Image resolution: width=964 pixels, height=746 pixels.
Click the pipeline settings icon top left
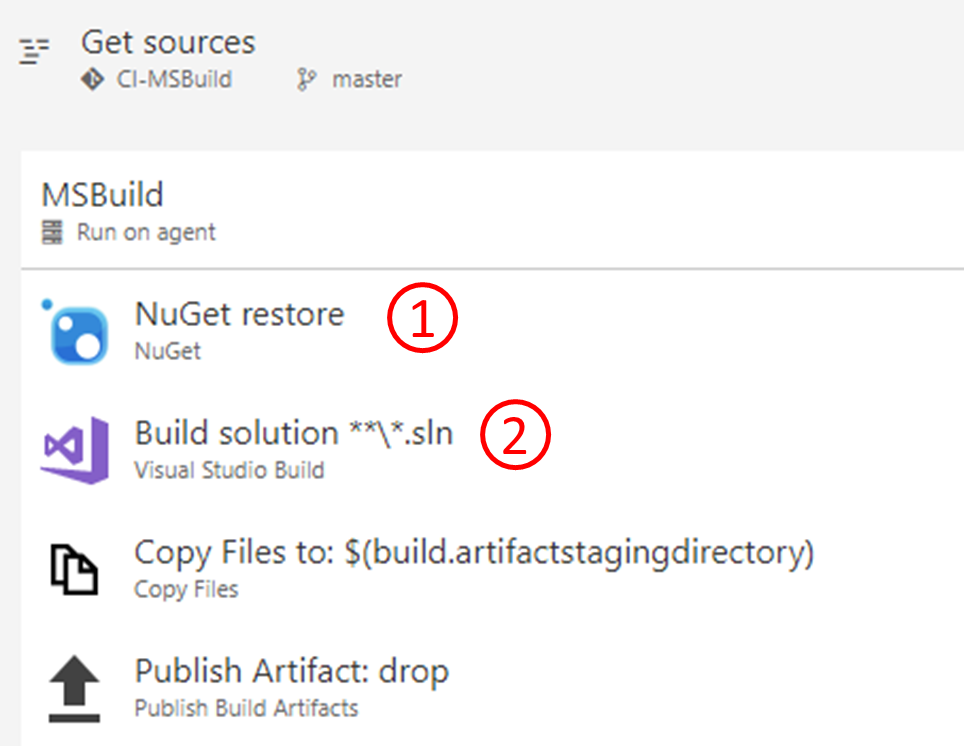tap(32, 50)
